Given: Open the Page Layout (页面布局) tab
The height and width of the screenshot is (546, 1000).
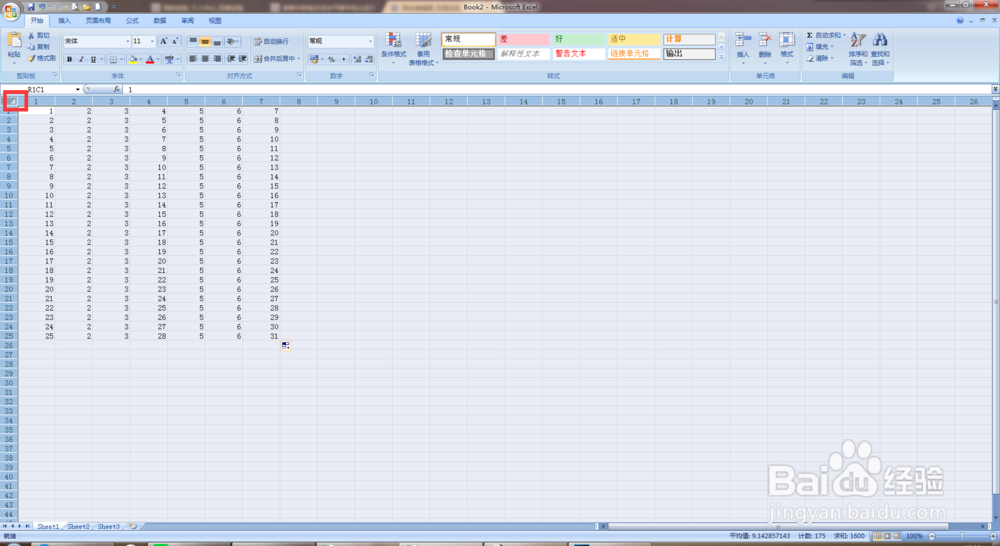Looking at the screenshot, I should [98, 20].
